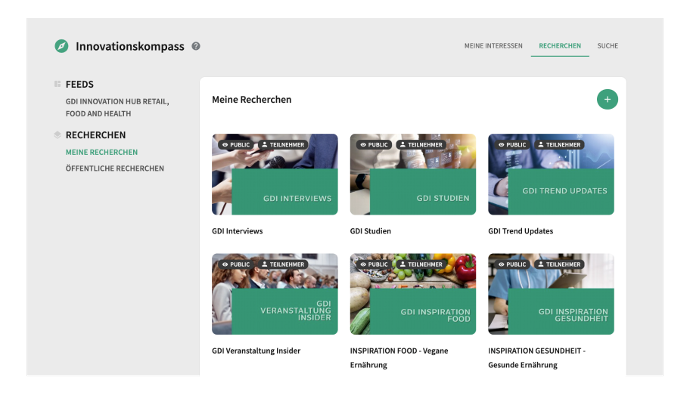The height and width of the screenshot is (408, 690).
Task: Click the Recherchen layers icon in sidebar
Action: click(x=57, y=135)
